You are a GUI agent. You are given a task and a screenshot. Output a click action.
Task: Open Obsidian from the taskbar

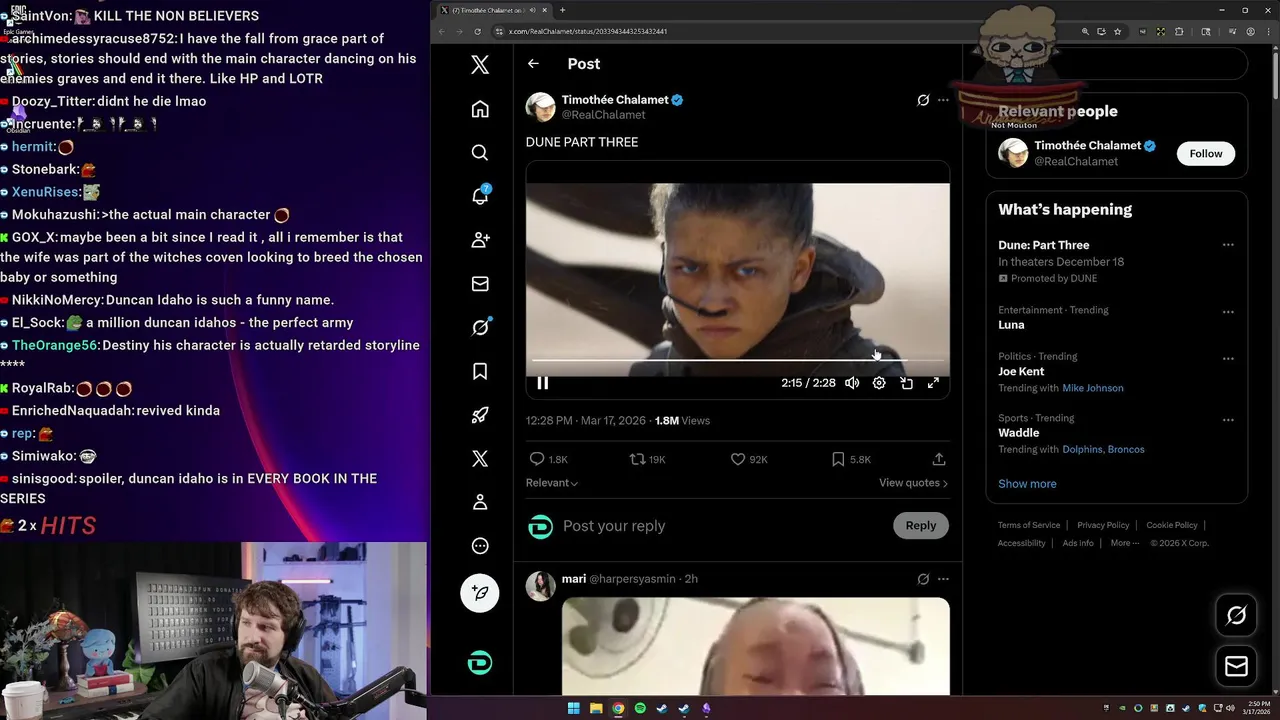point(706,709)
